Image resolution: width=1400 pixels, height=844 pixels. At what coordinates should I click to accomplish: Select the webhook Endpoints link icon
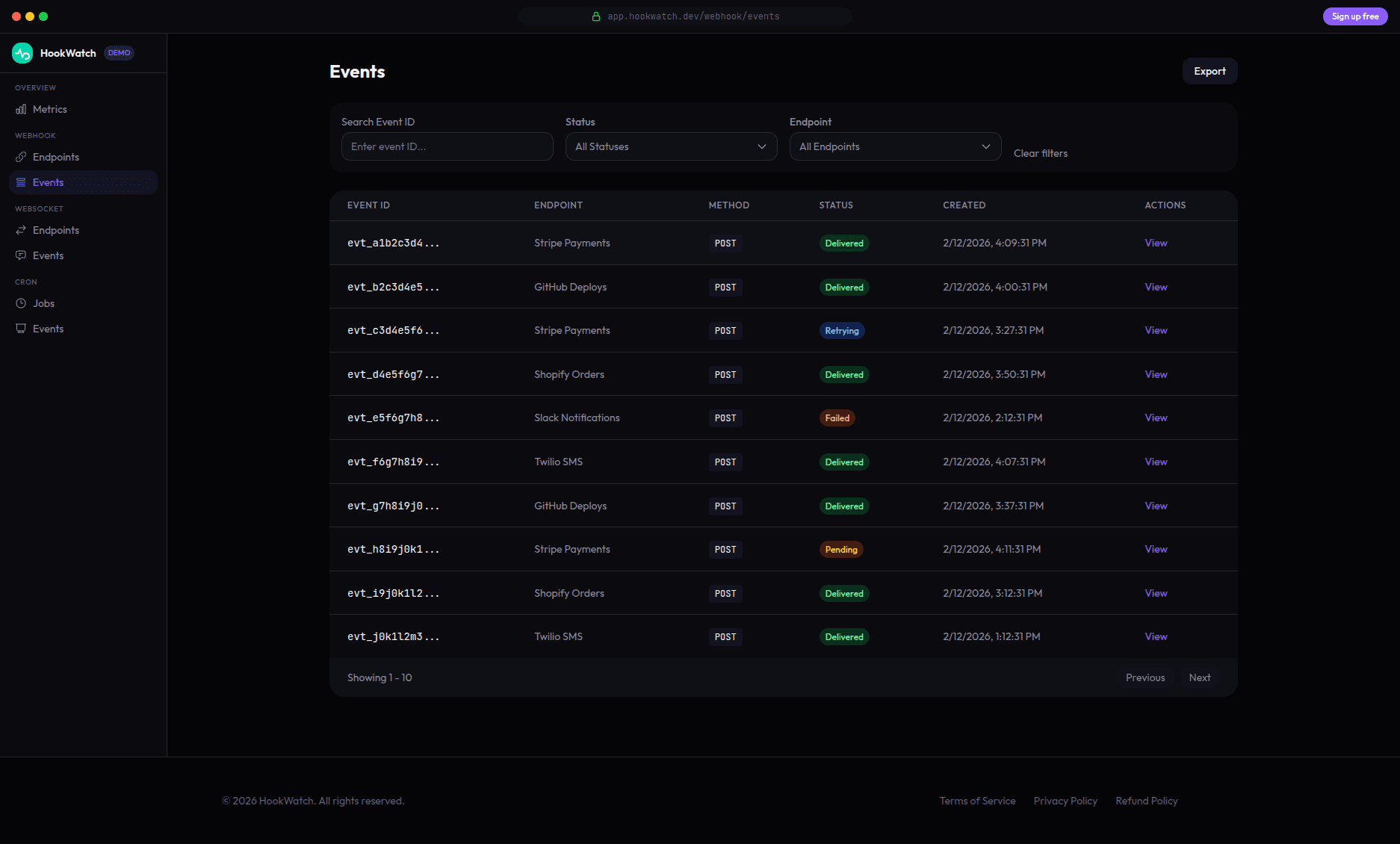point(22,157)
